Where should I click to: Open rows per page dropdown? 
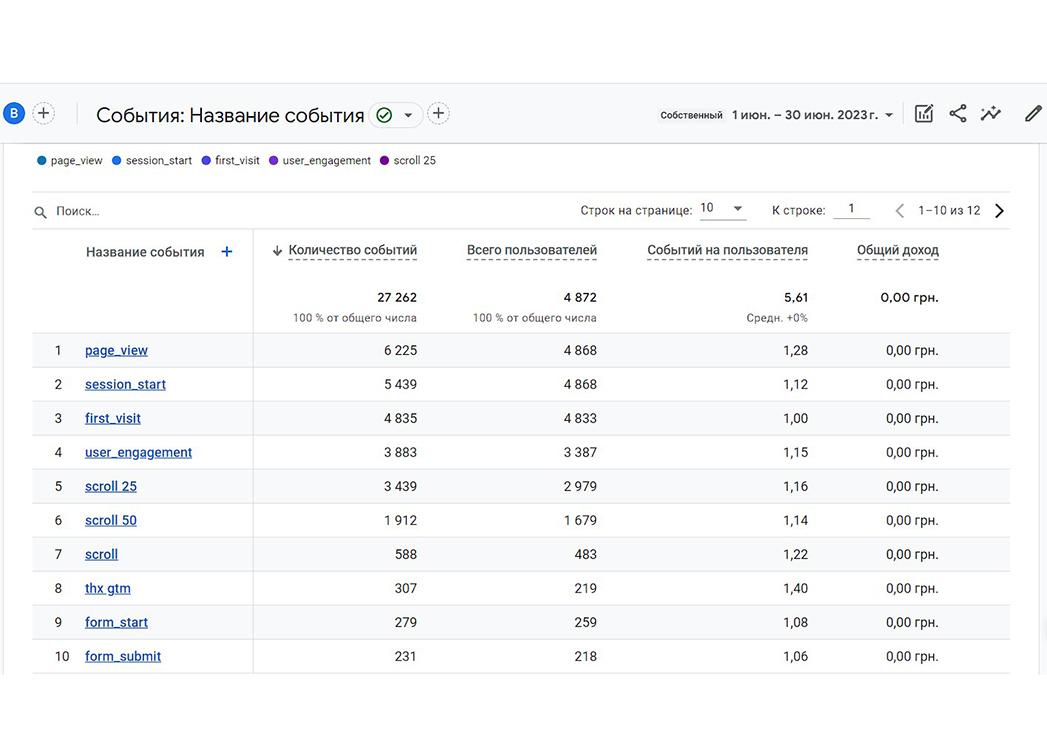click(722, 209)
